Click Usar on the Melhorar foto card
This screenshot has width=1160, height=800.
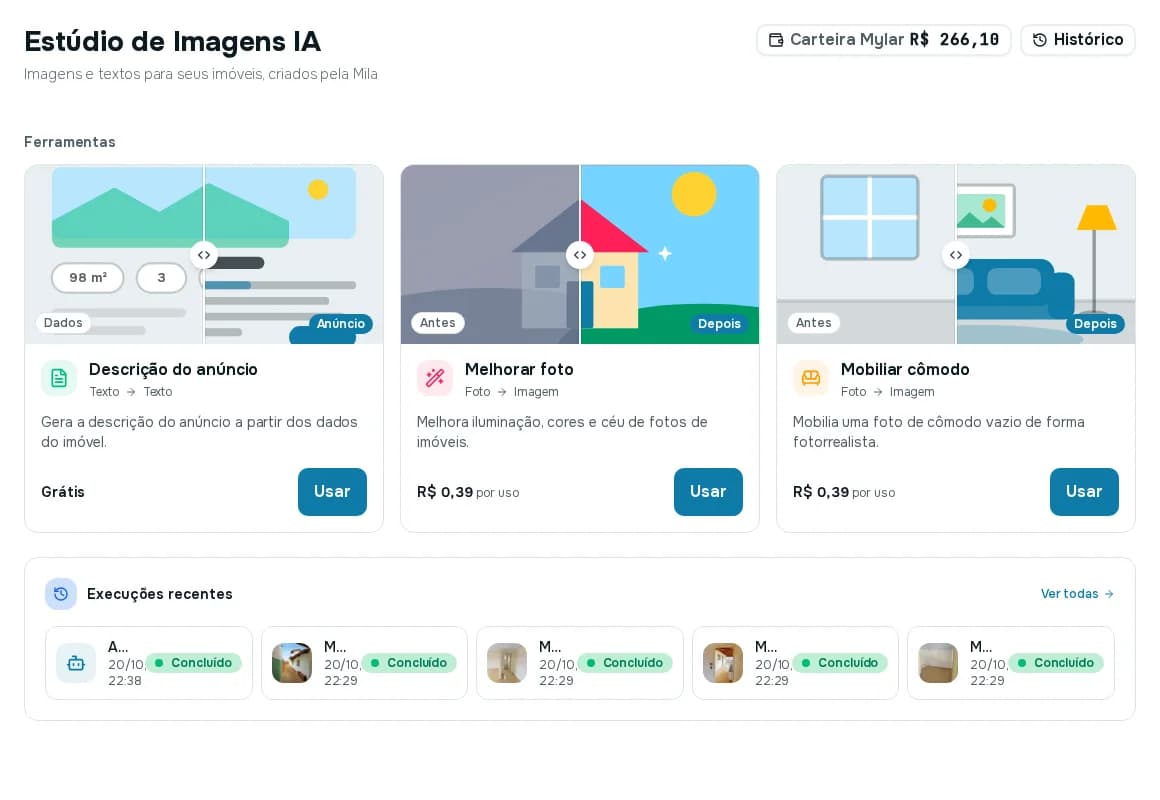tap(708, 491)
